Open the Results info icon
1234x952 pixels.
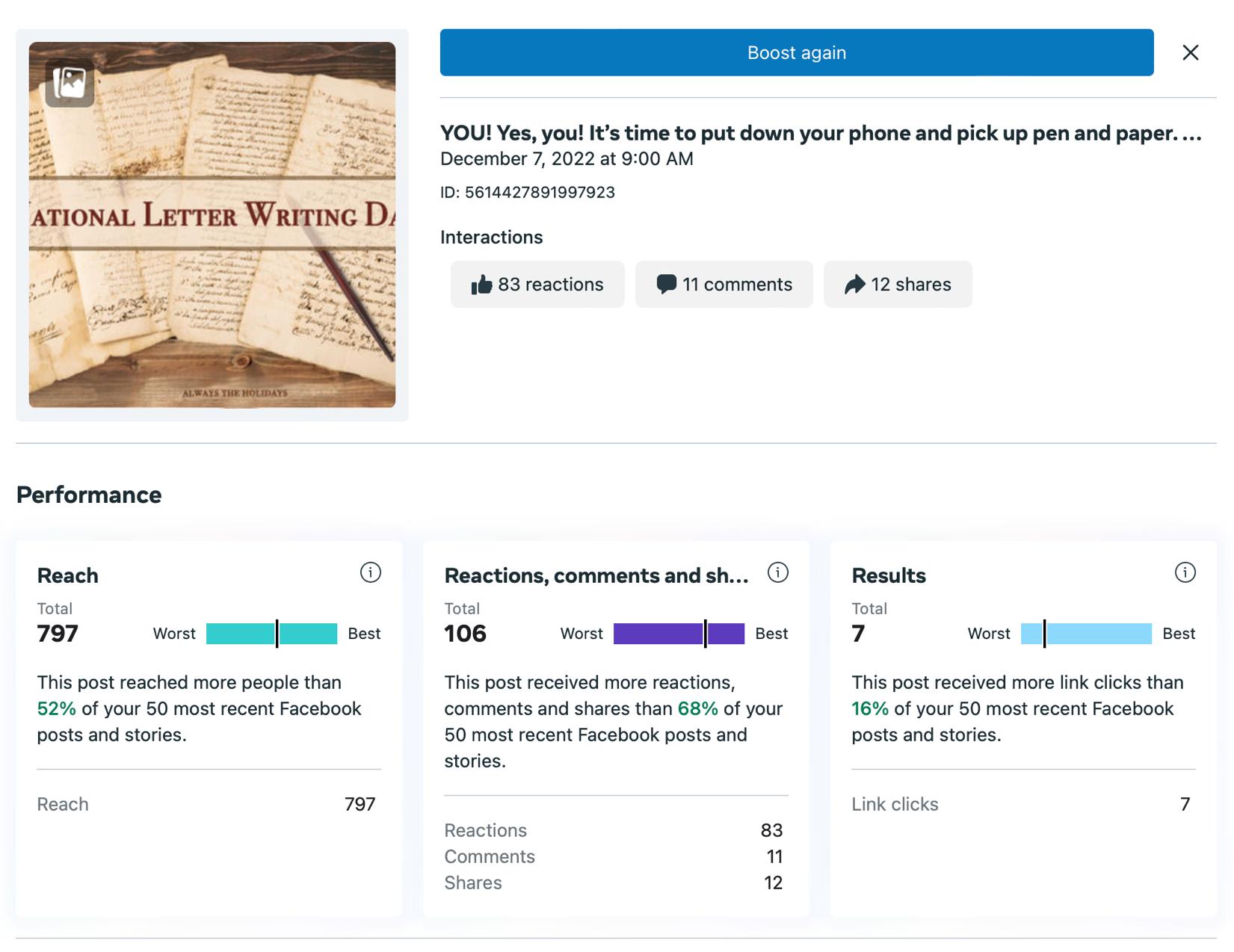click(1185, 572)
